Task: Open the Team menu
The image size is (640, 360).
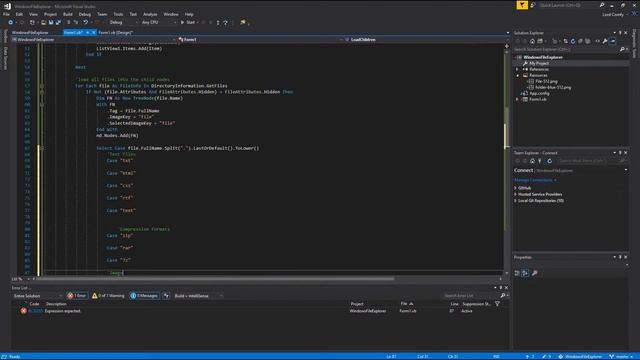Action: point(102,14)
